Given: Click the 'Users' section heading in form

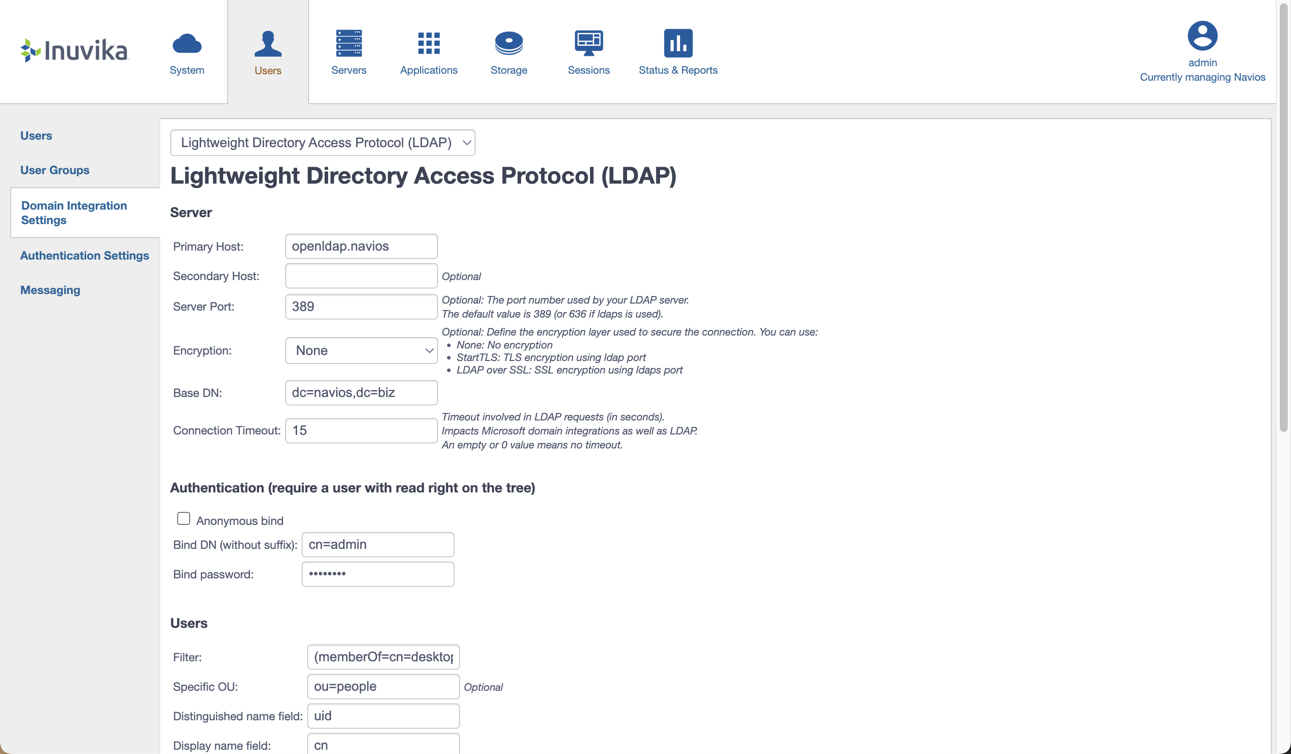Looking at the screenshot, I should pos(189,623).
